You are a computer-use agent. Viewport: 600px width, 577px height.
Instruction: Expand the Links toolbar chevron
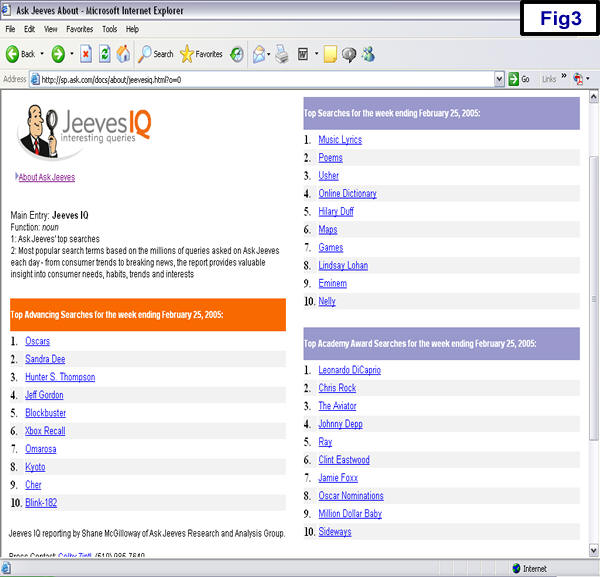tap(564, 76)
